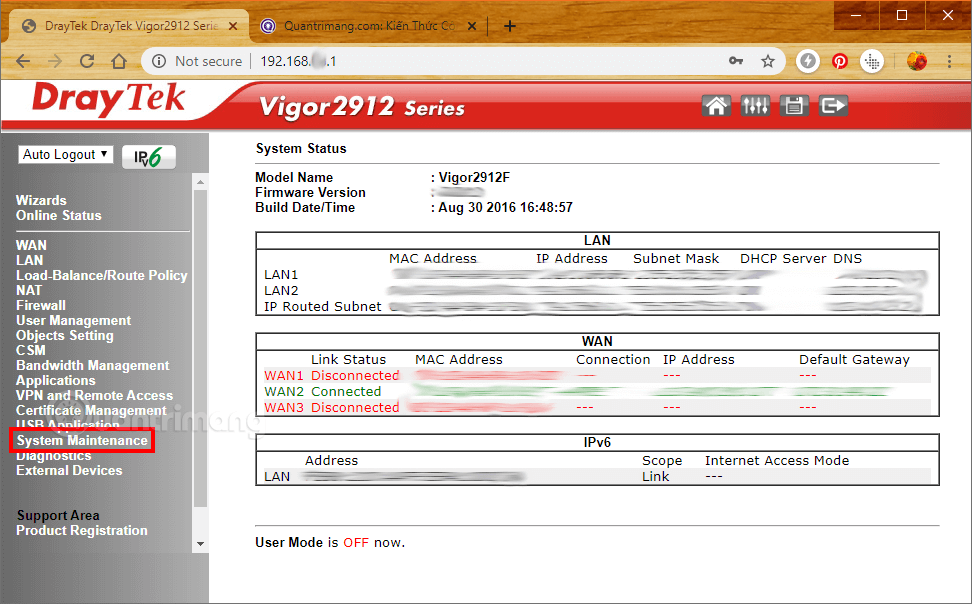Open the Auto Logout dropdown
The width and height of the screenshot is (972, 604).
click(x=66, y=154)
